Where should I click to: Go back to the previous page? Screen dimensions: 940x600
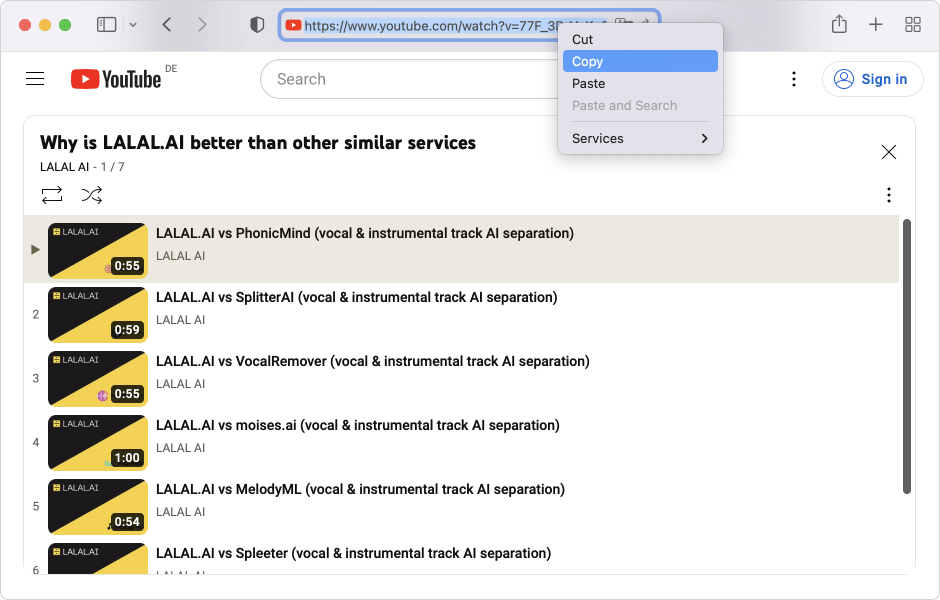point(167,25)
